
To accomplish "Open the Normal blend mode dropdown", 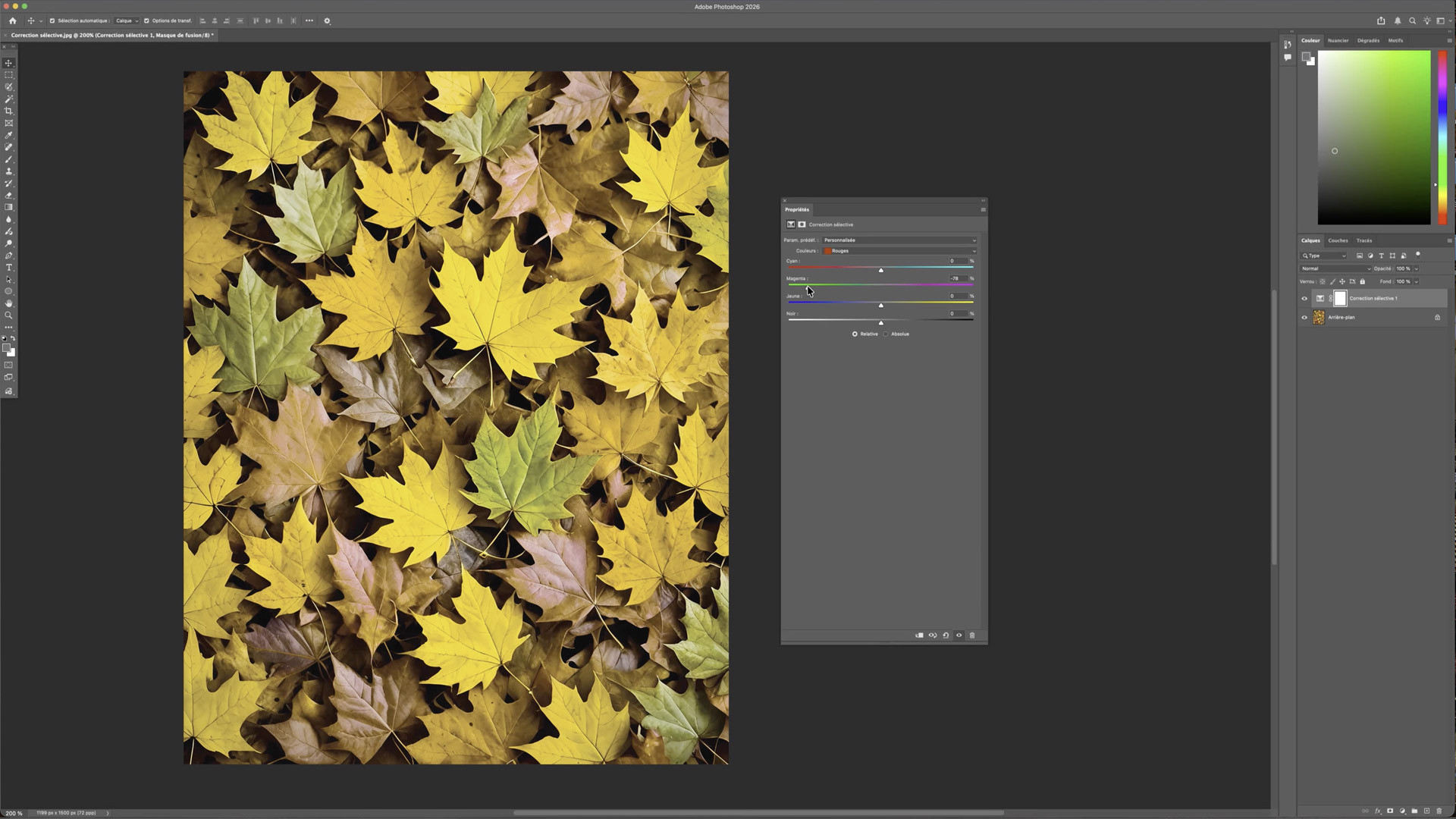I will click(x=1335, y=268).
